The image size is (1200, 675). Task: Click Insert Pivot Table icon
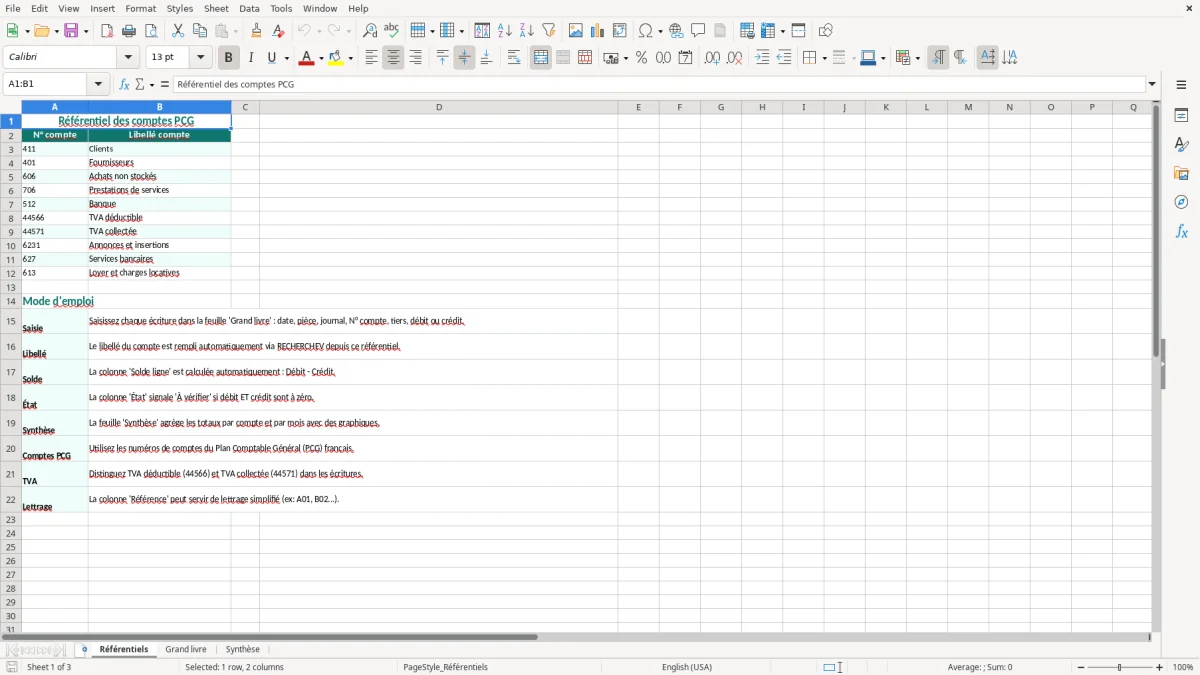tap(620, 31)
